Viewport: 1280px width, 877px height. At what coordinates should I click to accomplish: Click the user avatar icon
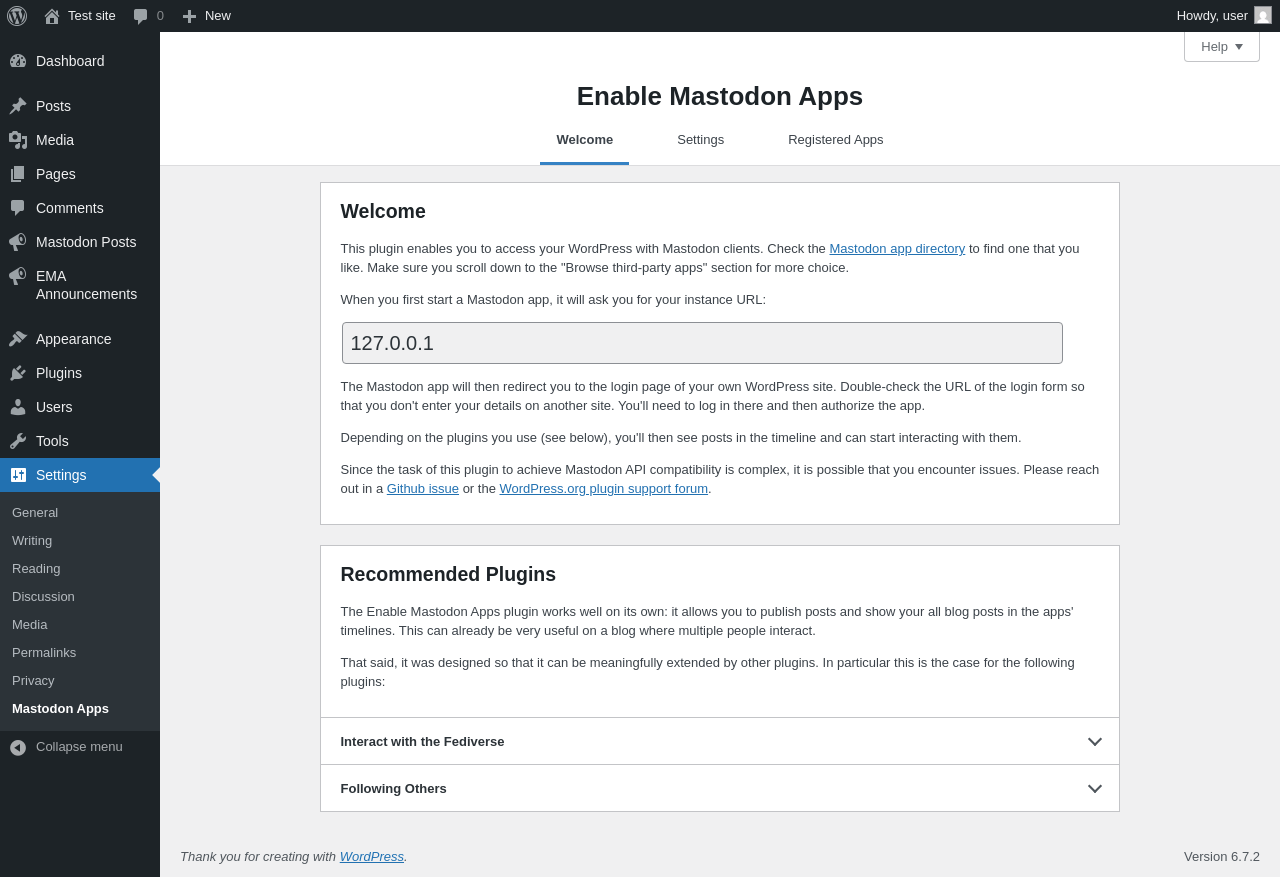point(1263,15)
